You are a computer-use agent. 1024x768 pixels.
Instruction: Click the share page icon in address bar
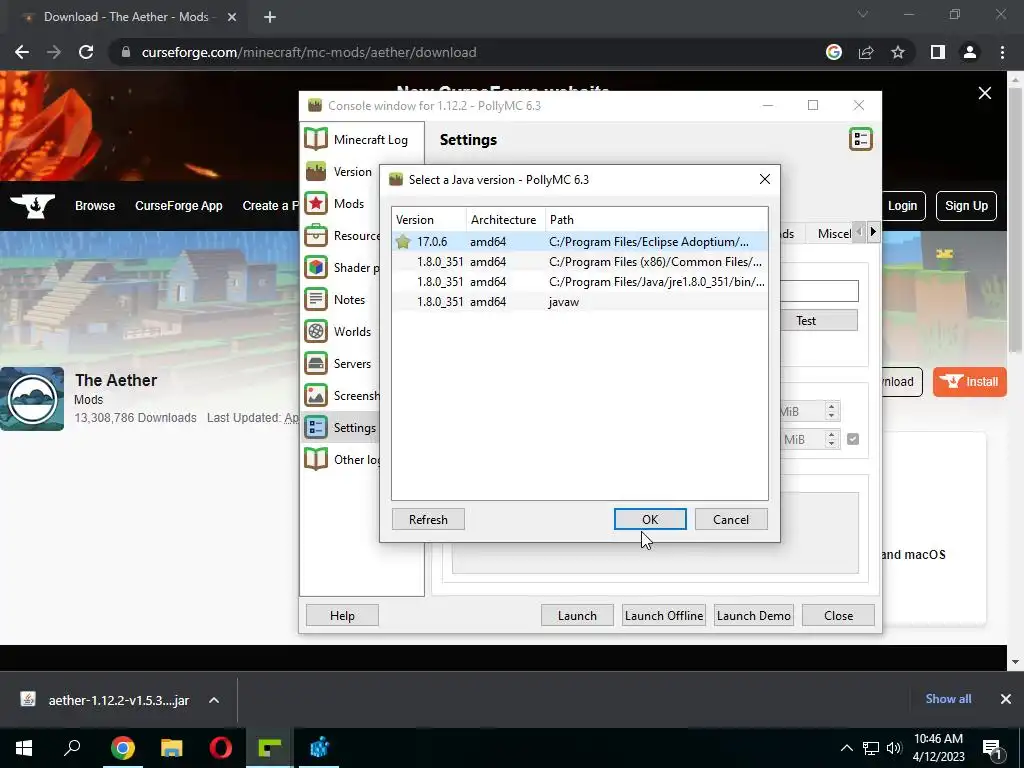tap(866, 52)
